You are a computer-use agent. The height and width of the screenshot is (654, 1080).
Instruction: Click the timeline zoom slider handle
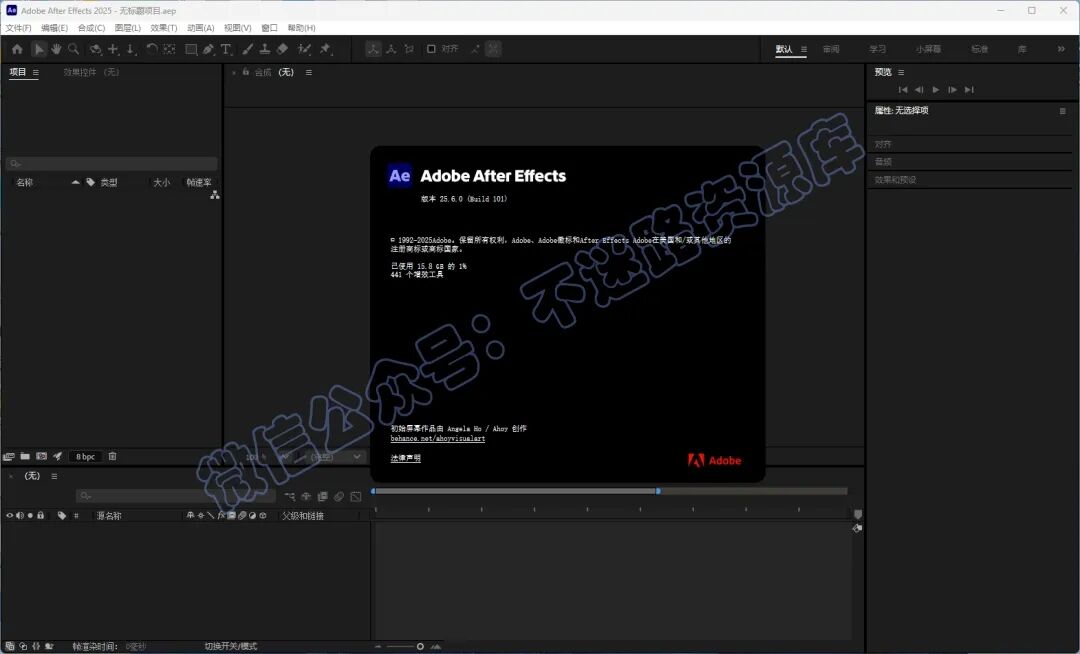[x=420, y=646]
